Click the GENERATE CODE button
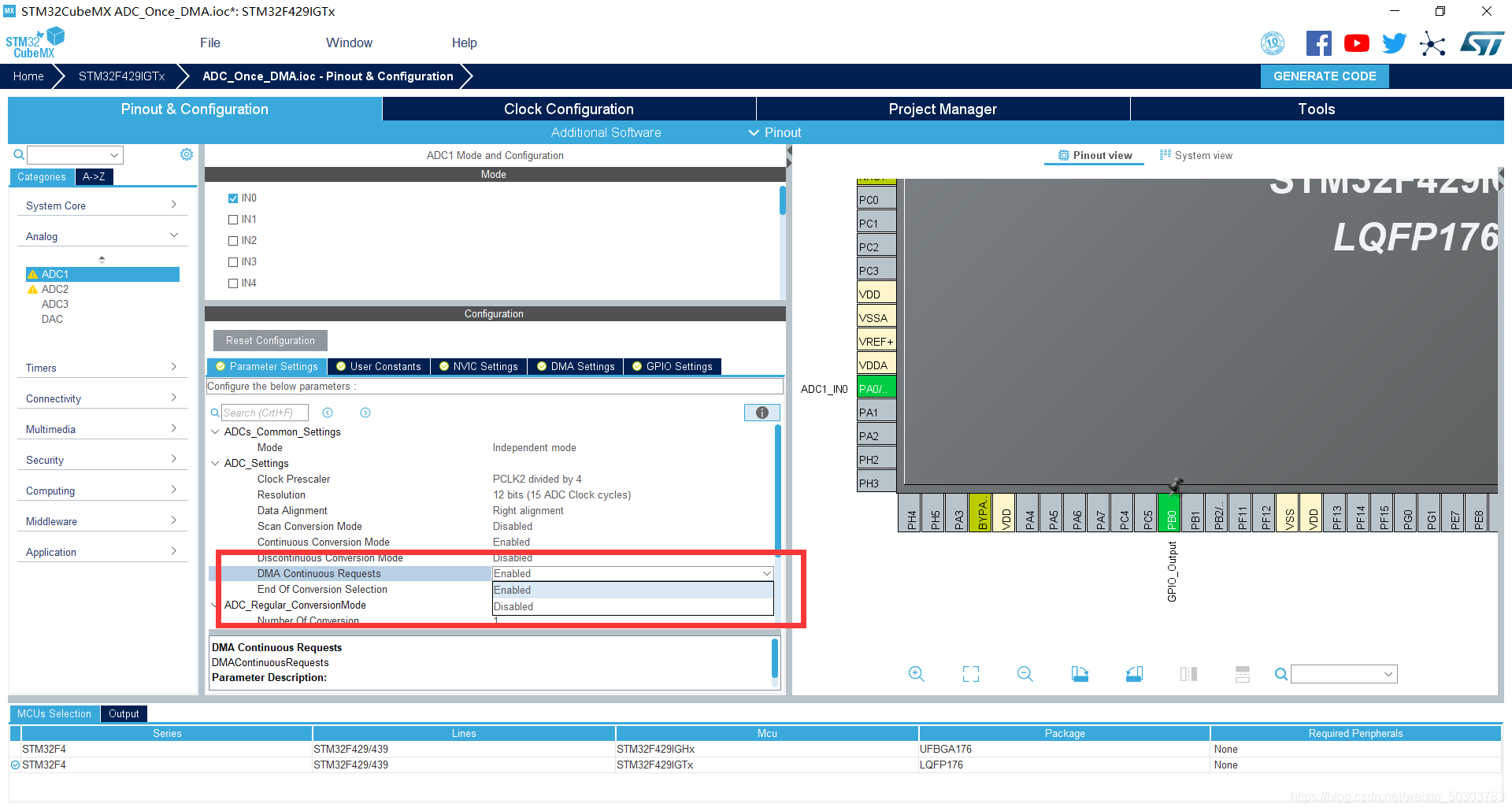Image resolution: width=1512 pixels, height=811 pixels. pos(1325,76)
